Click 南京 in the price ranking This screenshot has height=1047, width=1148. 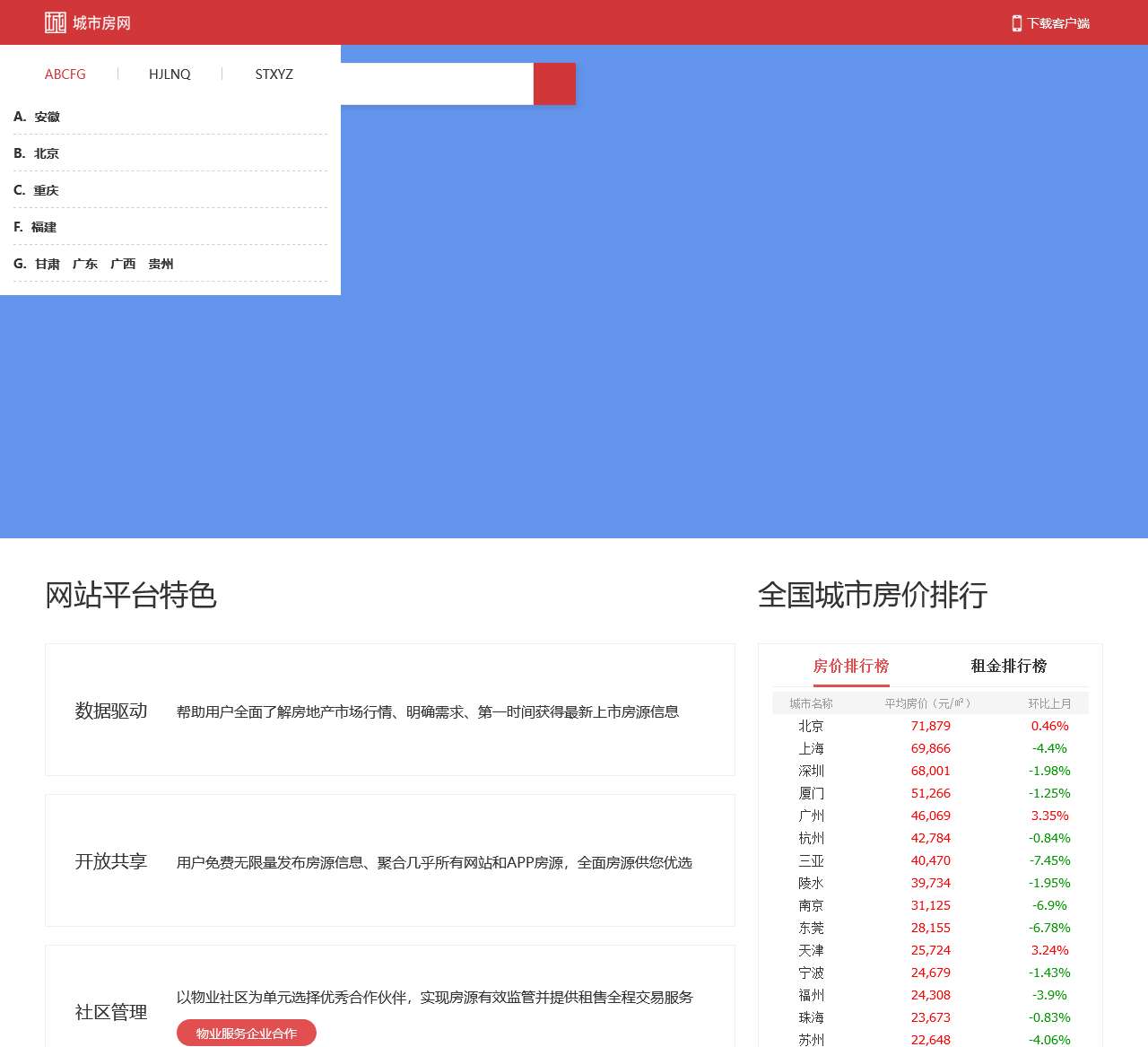[x=812, y=905]
